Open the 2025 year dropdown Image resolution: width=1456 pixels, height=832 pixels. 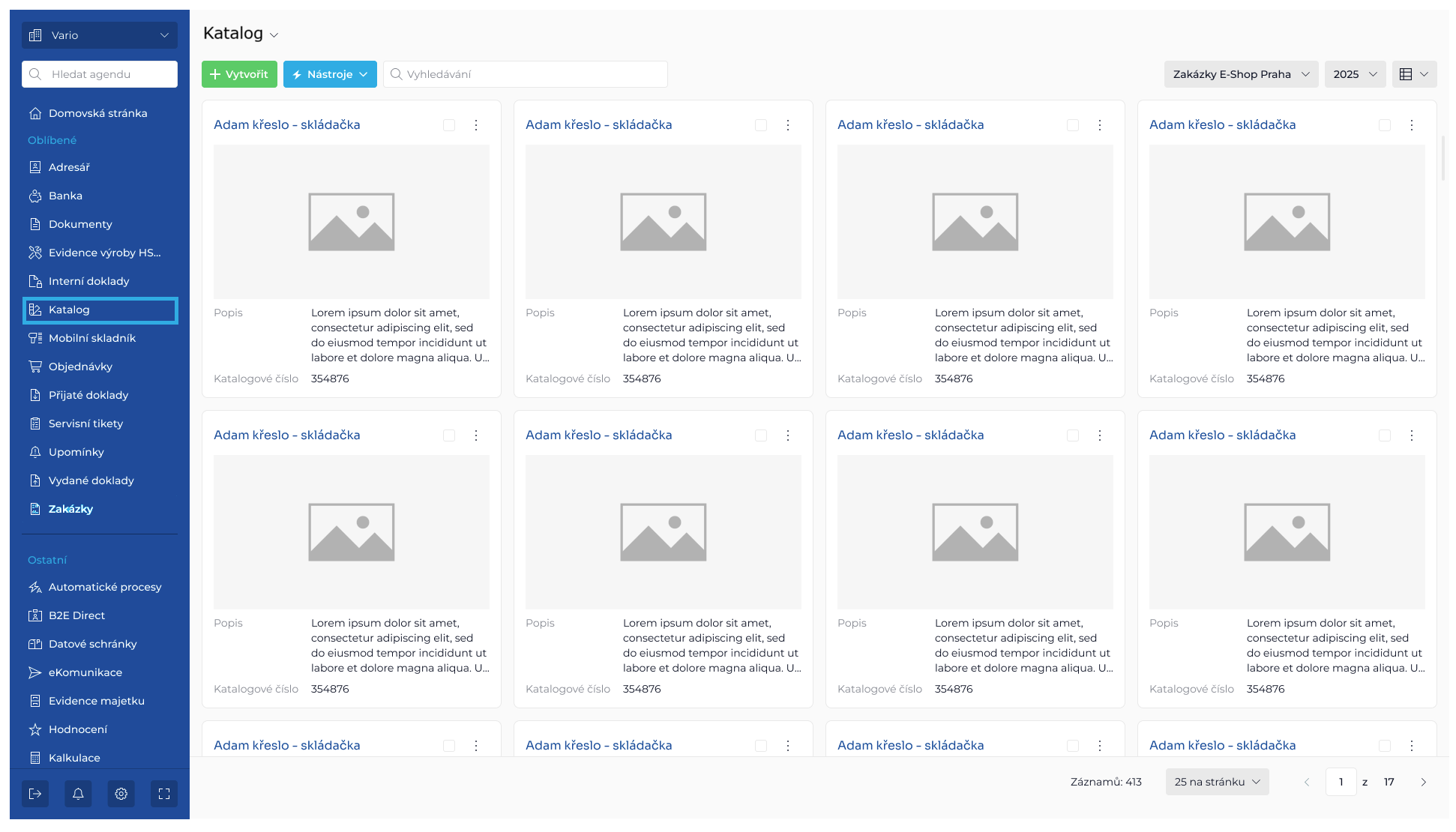pos(1355,74)
